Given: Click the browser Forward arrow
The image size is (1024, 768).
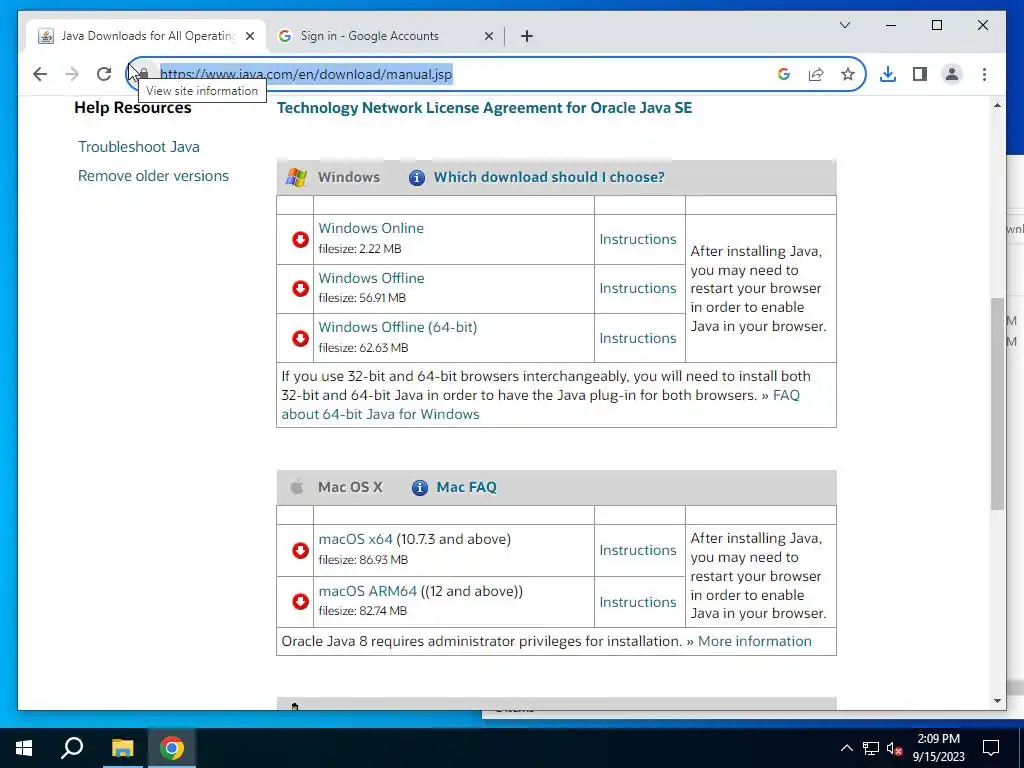Looking at the screenshot, I should coord(72,74).
